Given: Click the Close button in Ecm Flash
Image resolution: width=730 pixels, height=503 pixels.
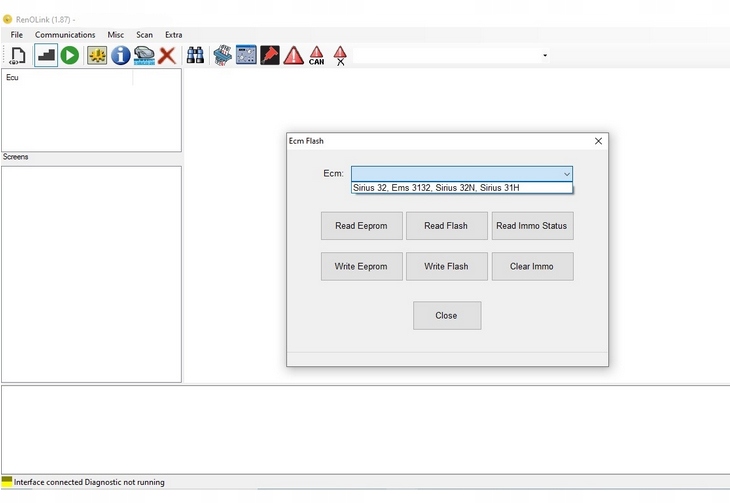Looking at the screenshot, I should point(447,315).
